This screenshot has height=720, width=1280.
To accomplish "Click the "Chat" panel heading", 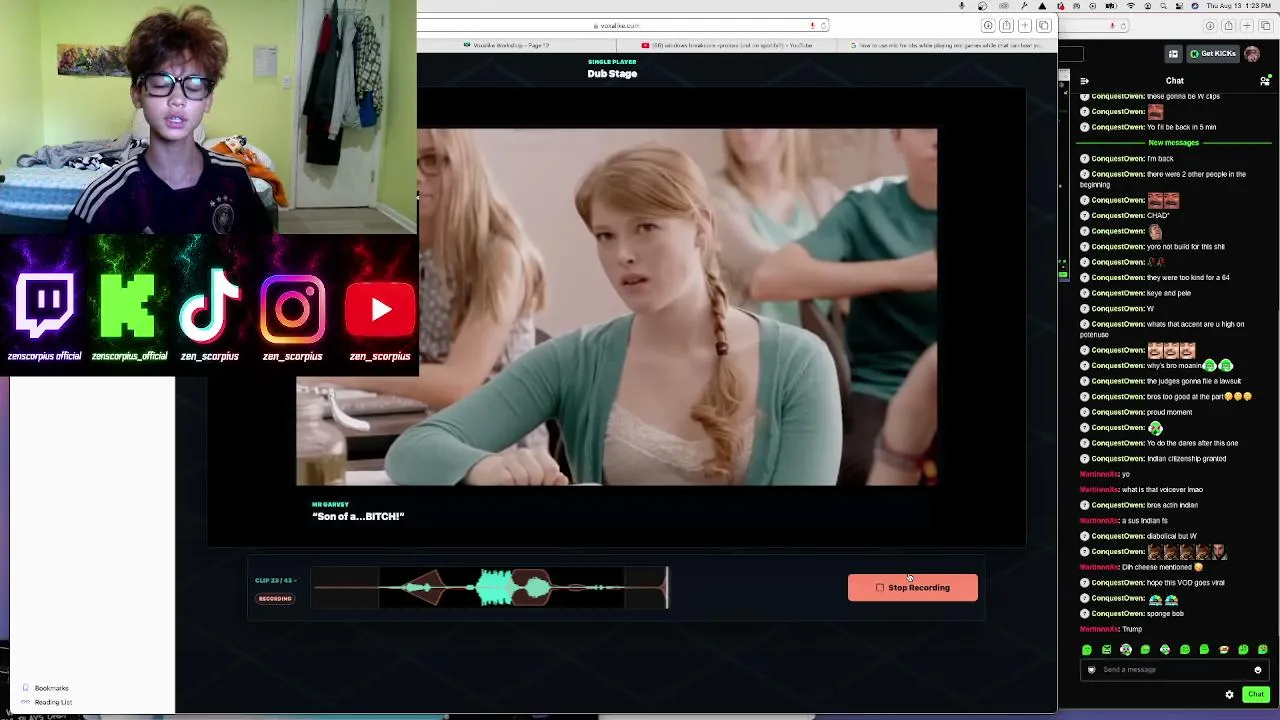I will click(x=1174, y=81).
